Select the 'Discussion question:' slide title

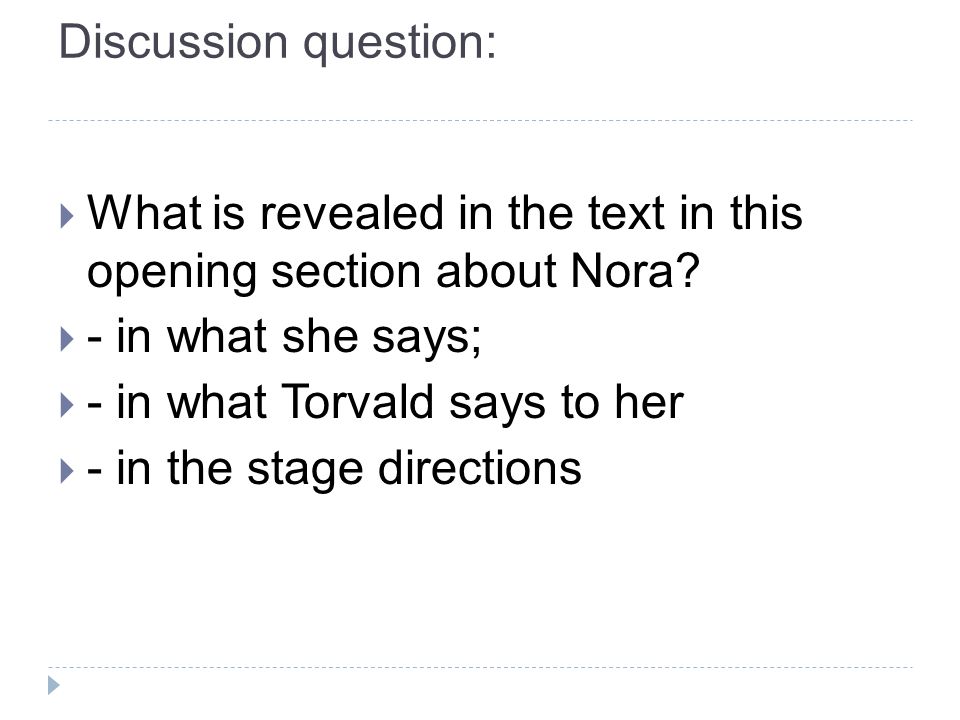tap(277, 42)
